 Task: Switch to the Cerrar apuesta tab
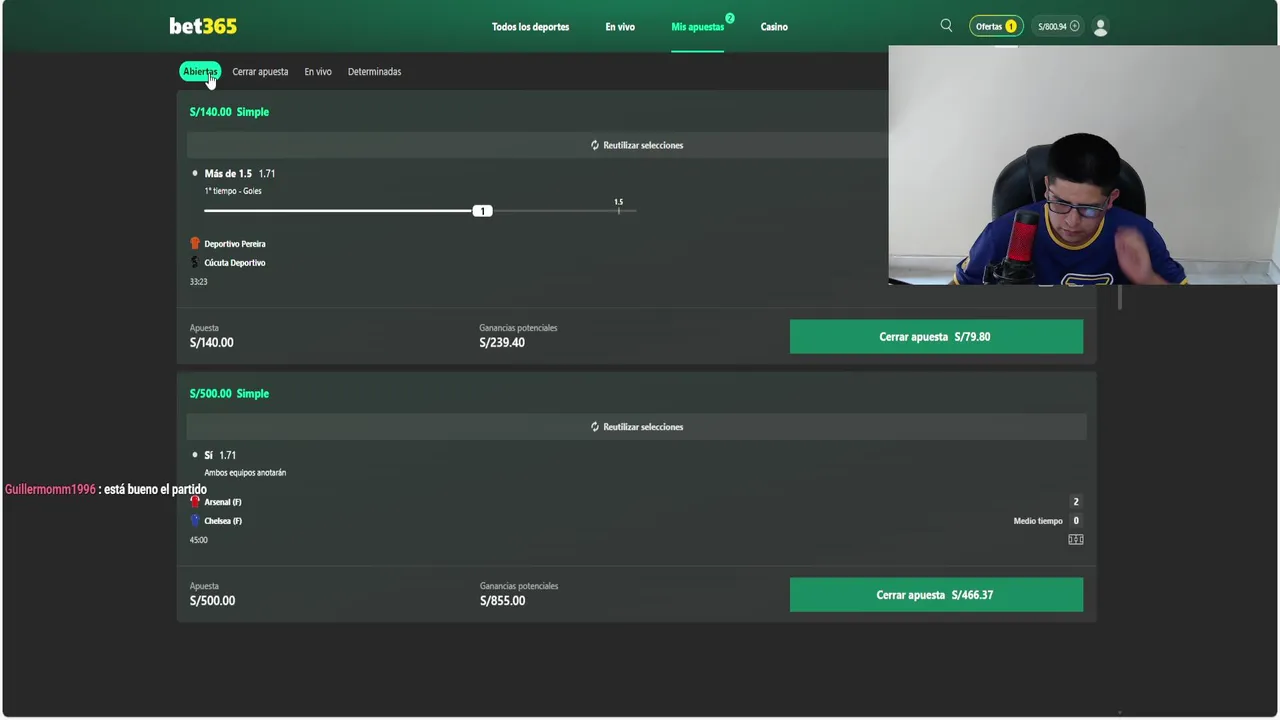coord(260,72)
